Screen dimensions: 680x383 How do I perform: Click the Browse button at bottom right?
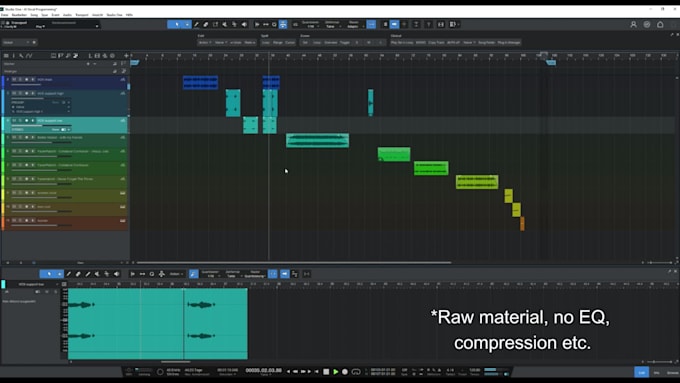pyautogui.click(x=672, y=372)
